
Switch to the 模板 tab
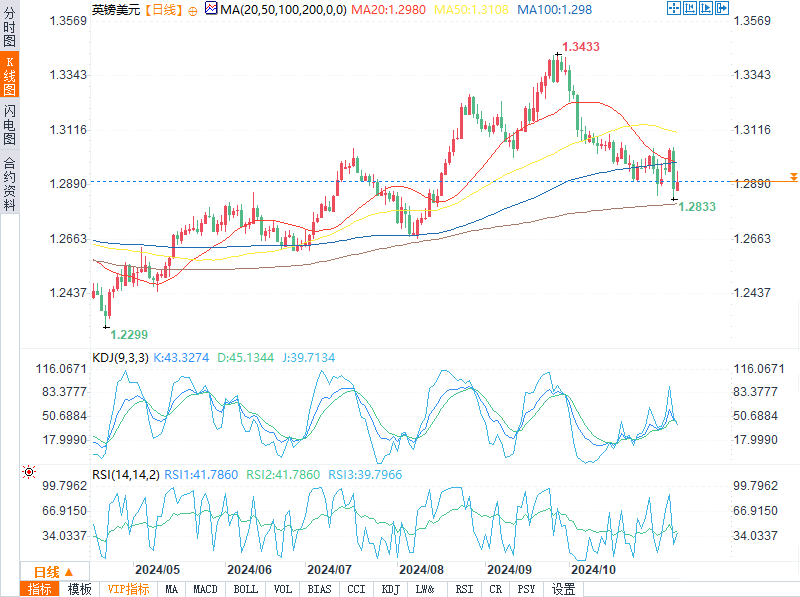click(x=79, y=589)
